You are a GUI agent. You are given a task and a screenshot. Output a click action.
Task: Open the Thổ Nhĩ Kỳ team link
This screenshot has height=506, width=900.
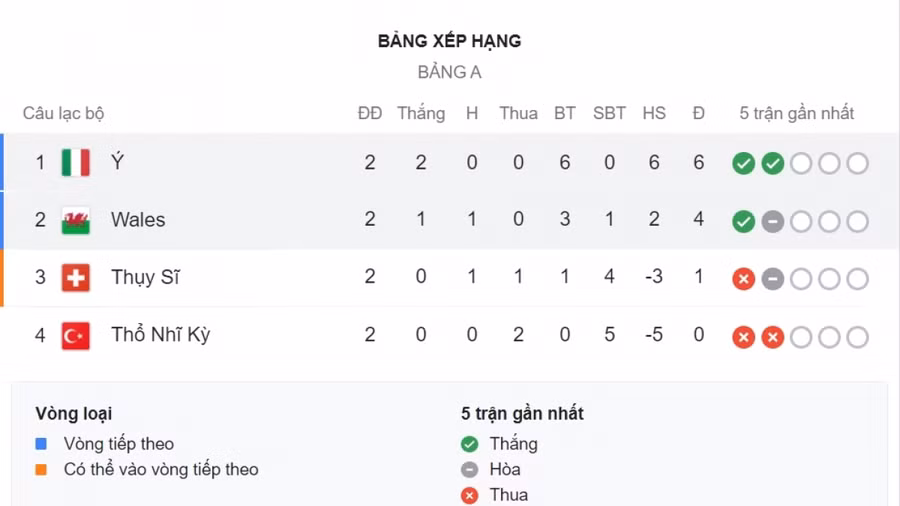(x=160, y=336)
